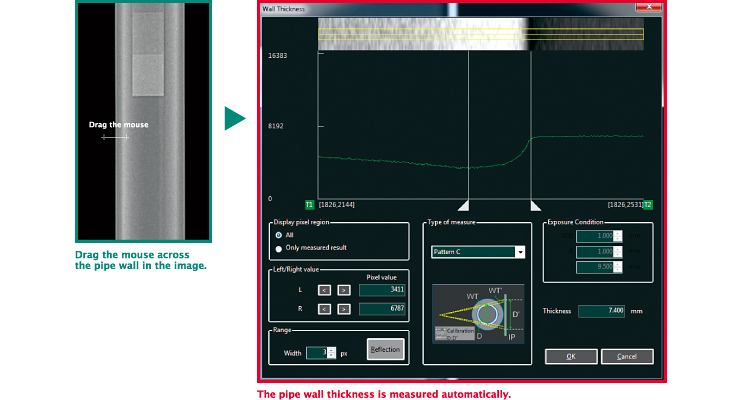The height and width of the screenshot is (400, 736).
Task: Shift the R value left with its < arrow
Action: 325,310
